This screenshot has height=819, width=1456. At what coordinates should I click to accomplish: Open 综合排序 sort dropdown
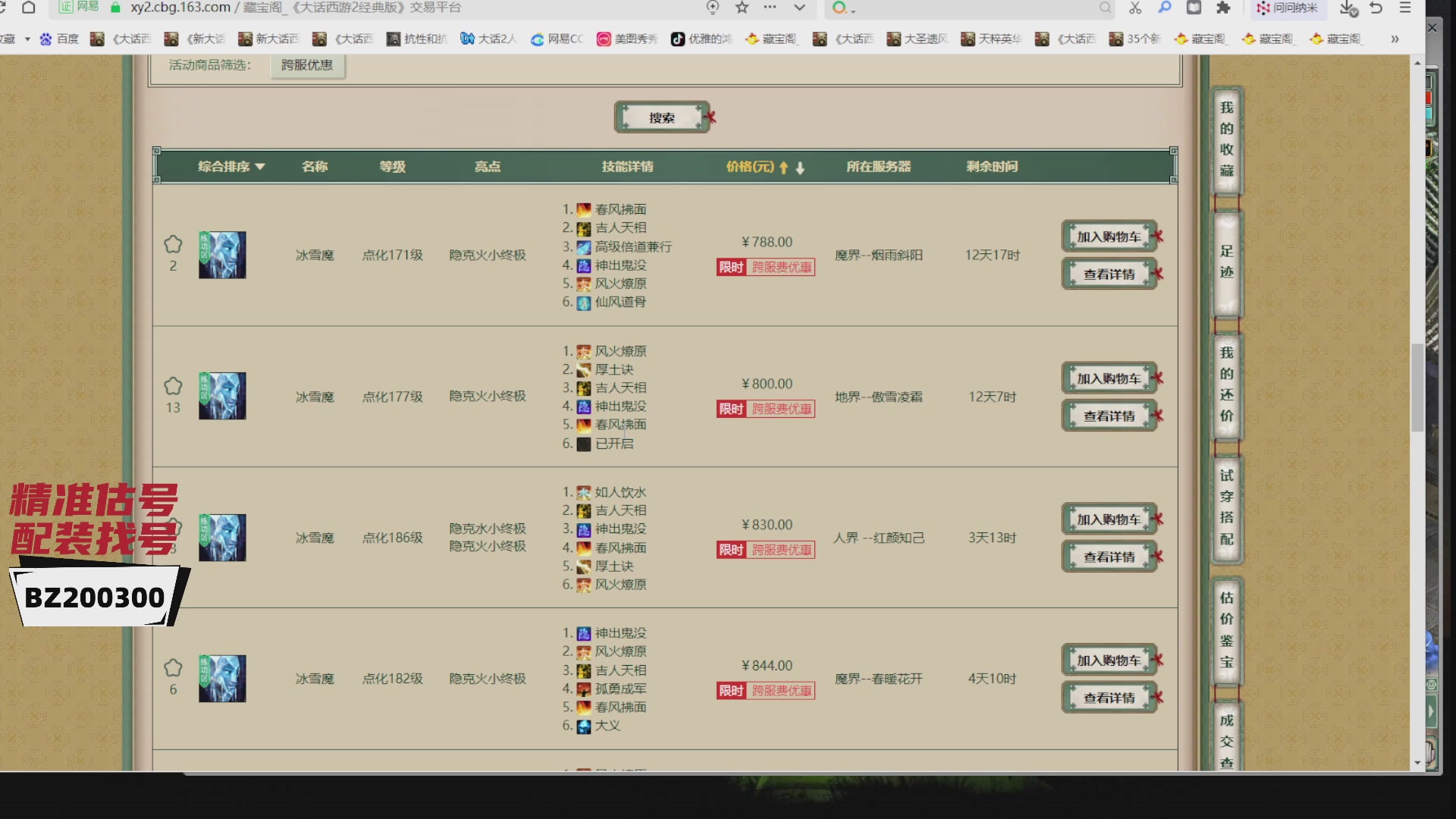coord(231,166)
